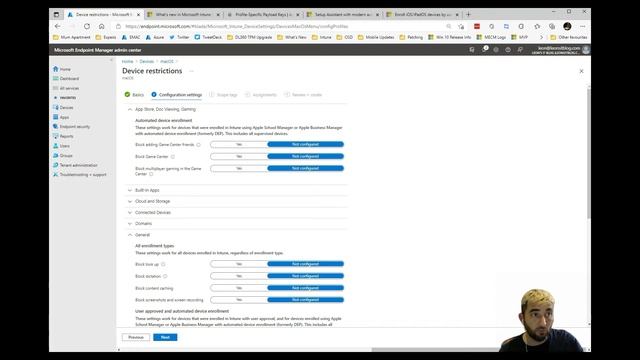Open the Home breadcrumb link
640x360 pixels.
pos(127,61)
